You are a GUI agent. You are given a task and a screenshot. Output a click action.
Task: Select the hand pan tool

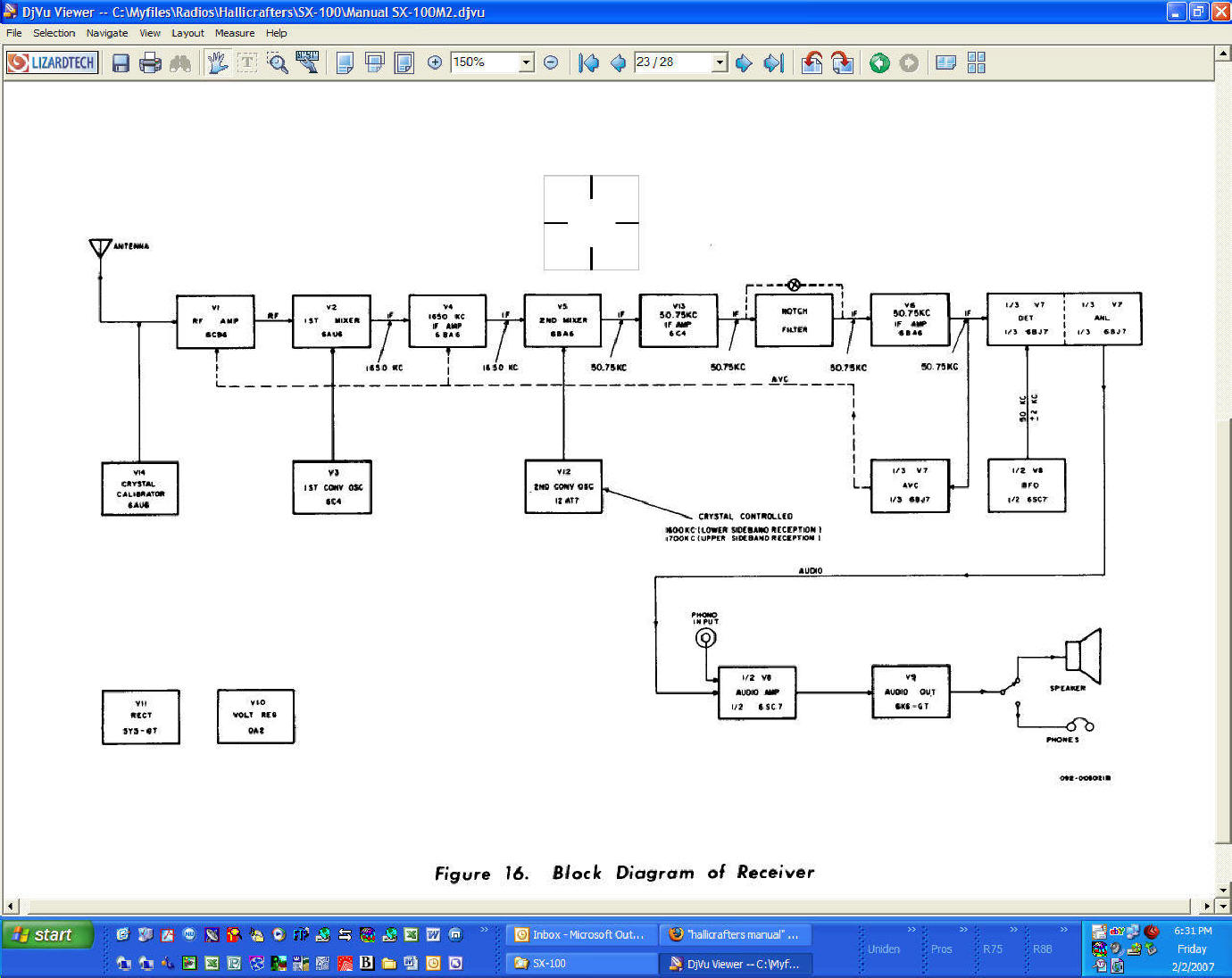(x=218, y=62)
